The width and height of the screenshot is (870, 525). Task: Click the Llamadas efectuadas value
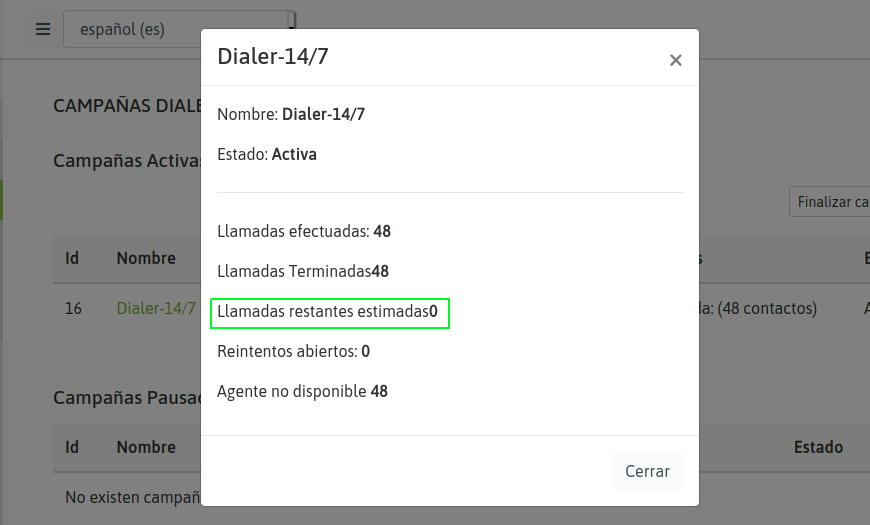coord(381,232)
